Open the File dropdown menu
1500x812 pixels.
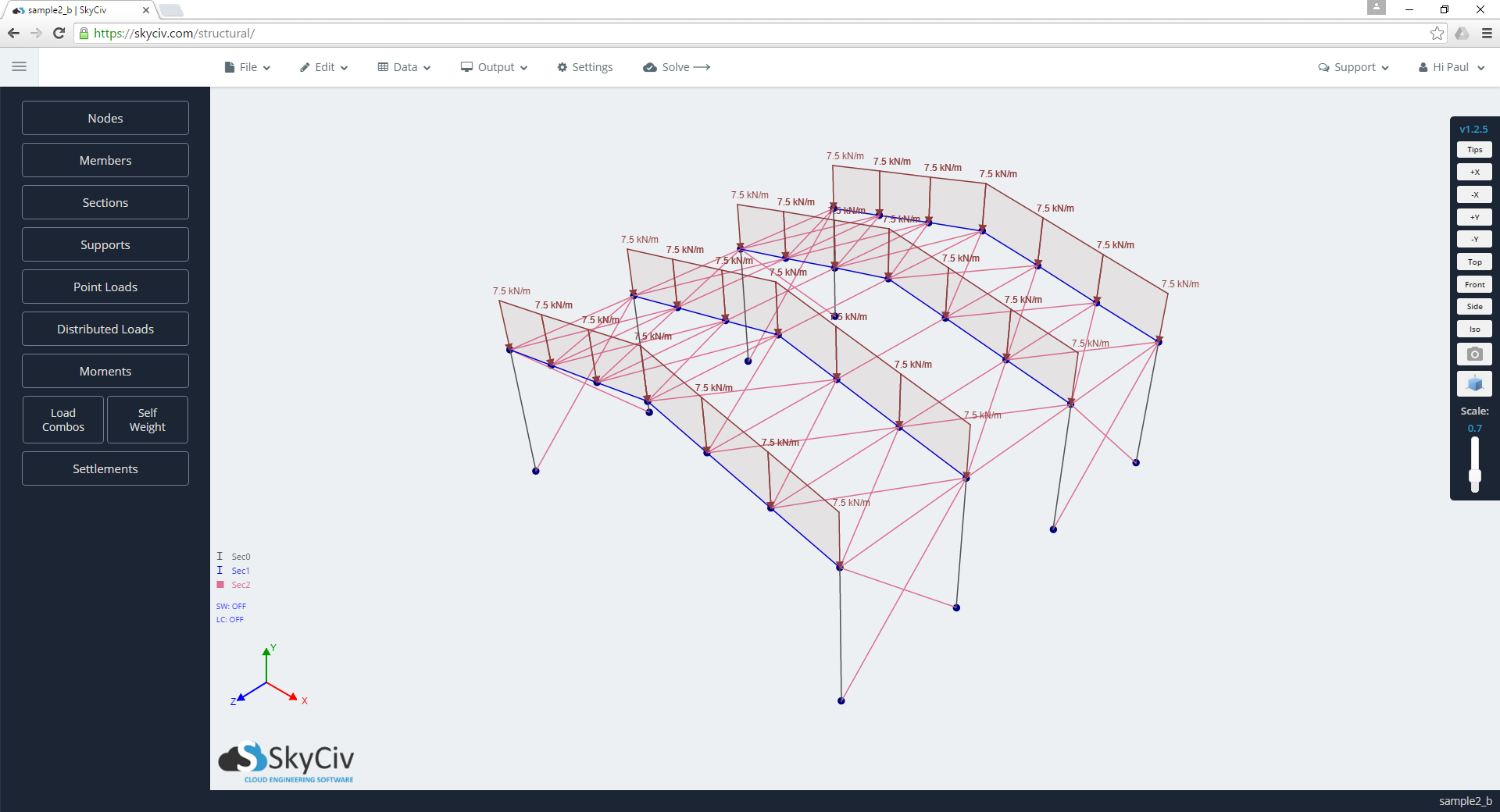247,67
